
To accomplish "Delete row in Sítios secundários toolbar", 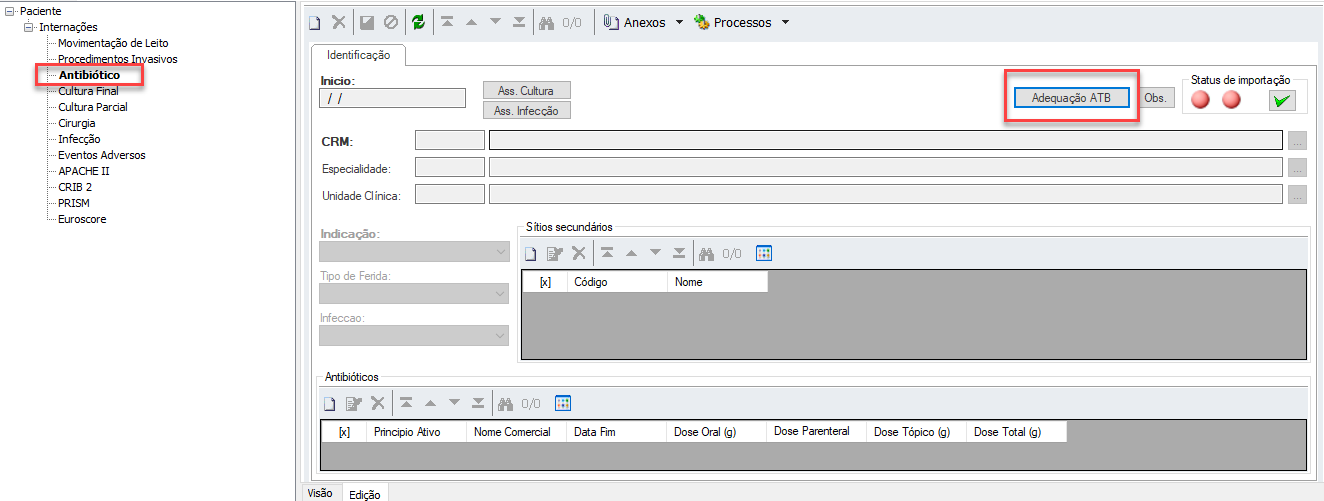I will (x=578, y=253).
